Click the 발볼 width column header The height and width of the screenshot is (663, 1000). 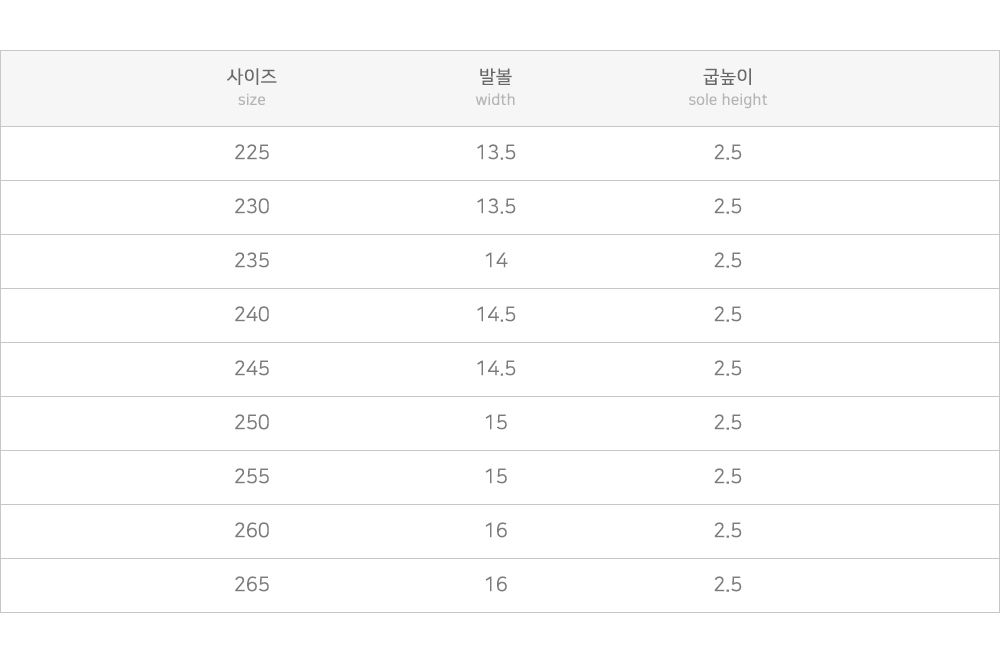click(x=496, y=87)
